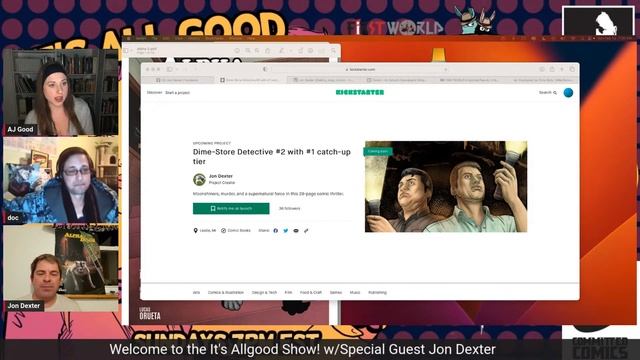Viewport: 640px width, 360px height.
Task: Open Food & Craft footer category
Action: coord(311,293)
